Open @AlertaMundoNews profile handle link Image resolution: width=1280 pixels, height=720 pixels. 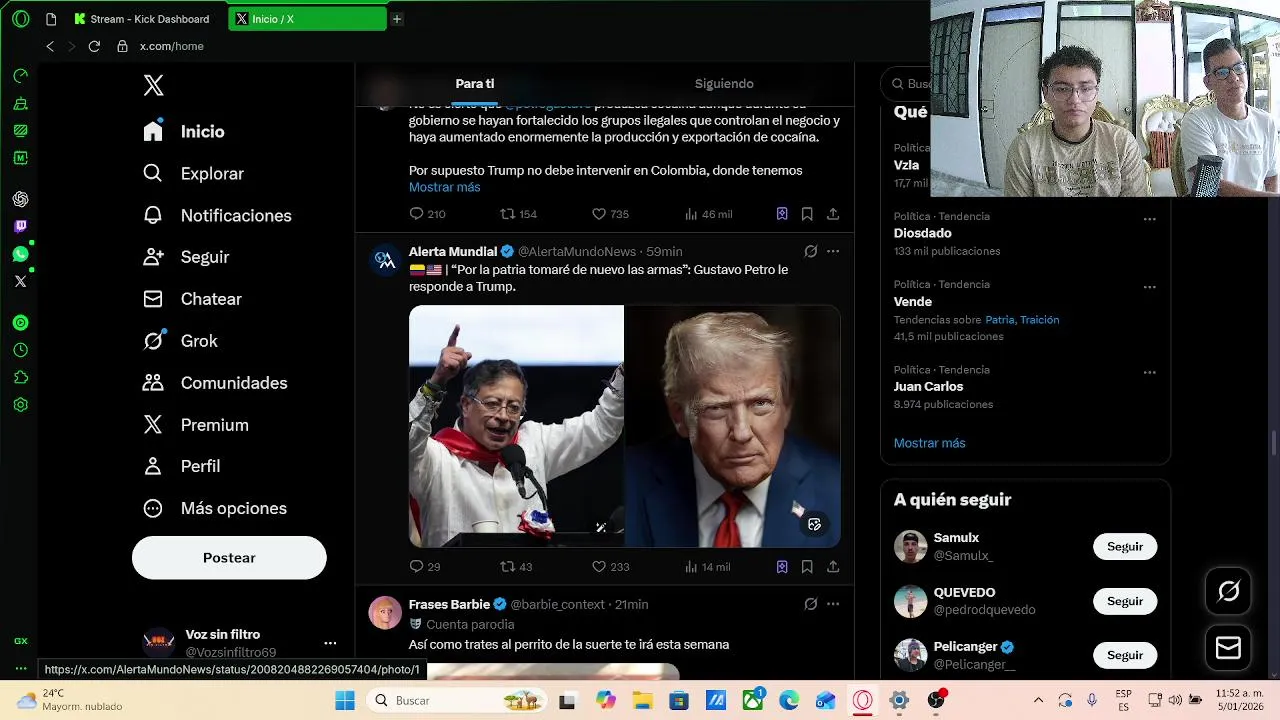coord(577,251)
